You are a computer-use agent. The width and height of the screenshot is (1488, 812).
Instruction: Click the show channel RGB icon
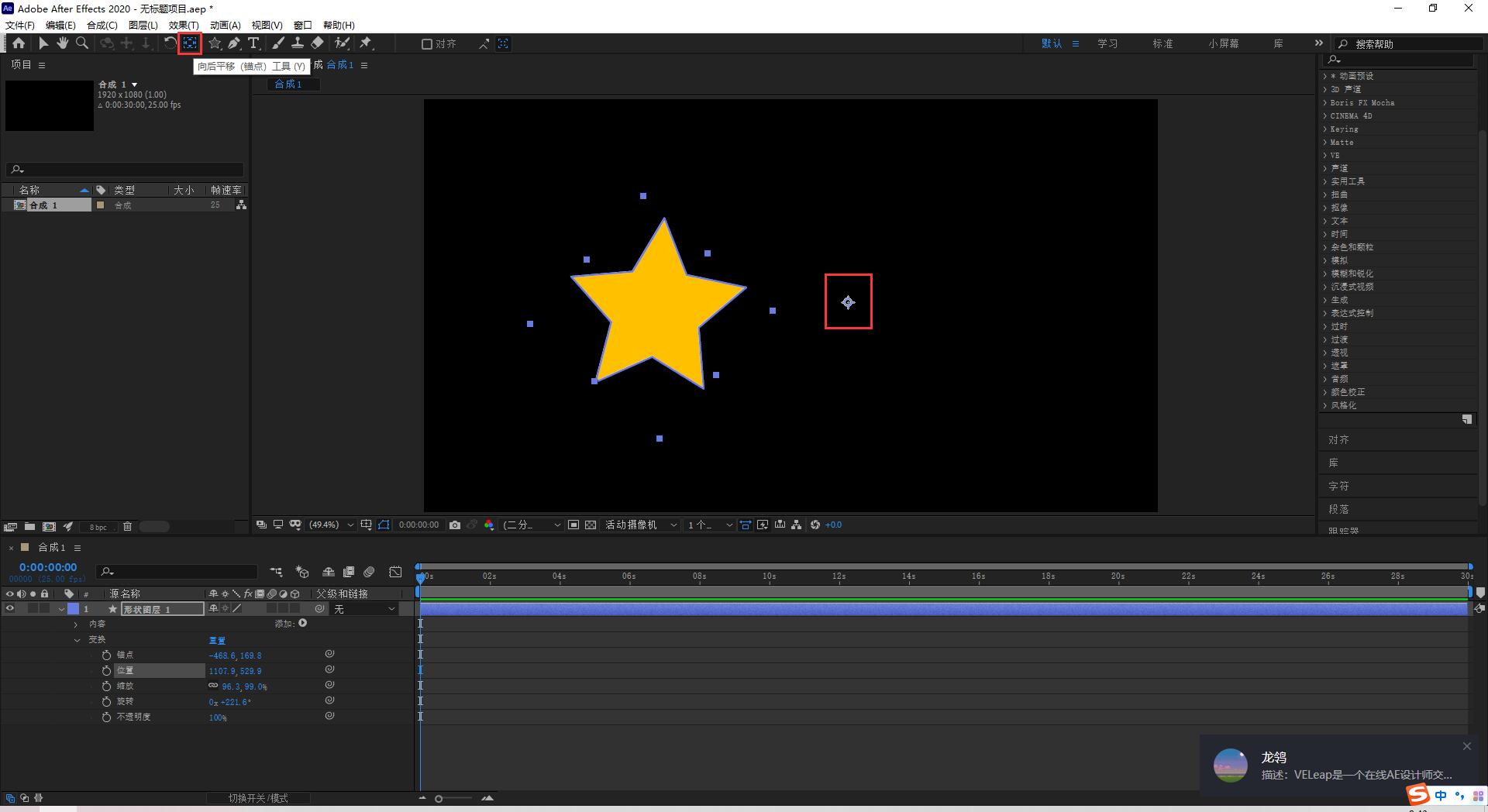(489, 525)
